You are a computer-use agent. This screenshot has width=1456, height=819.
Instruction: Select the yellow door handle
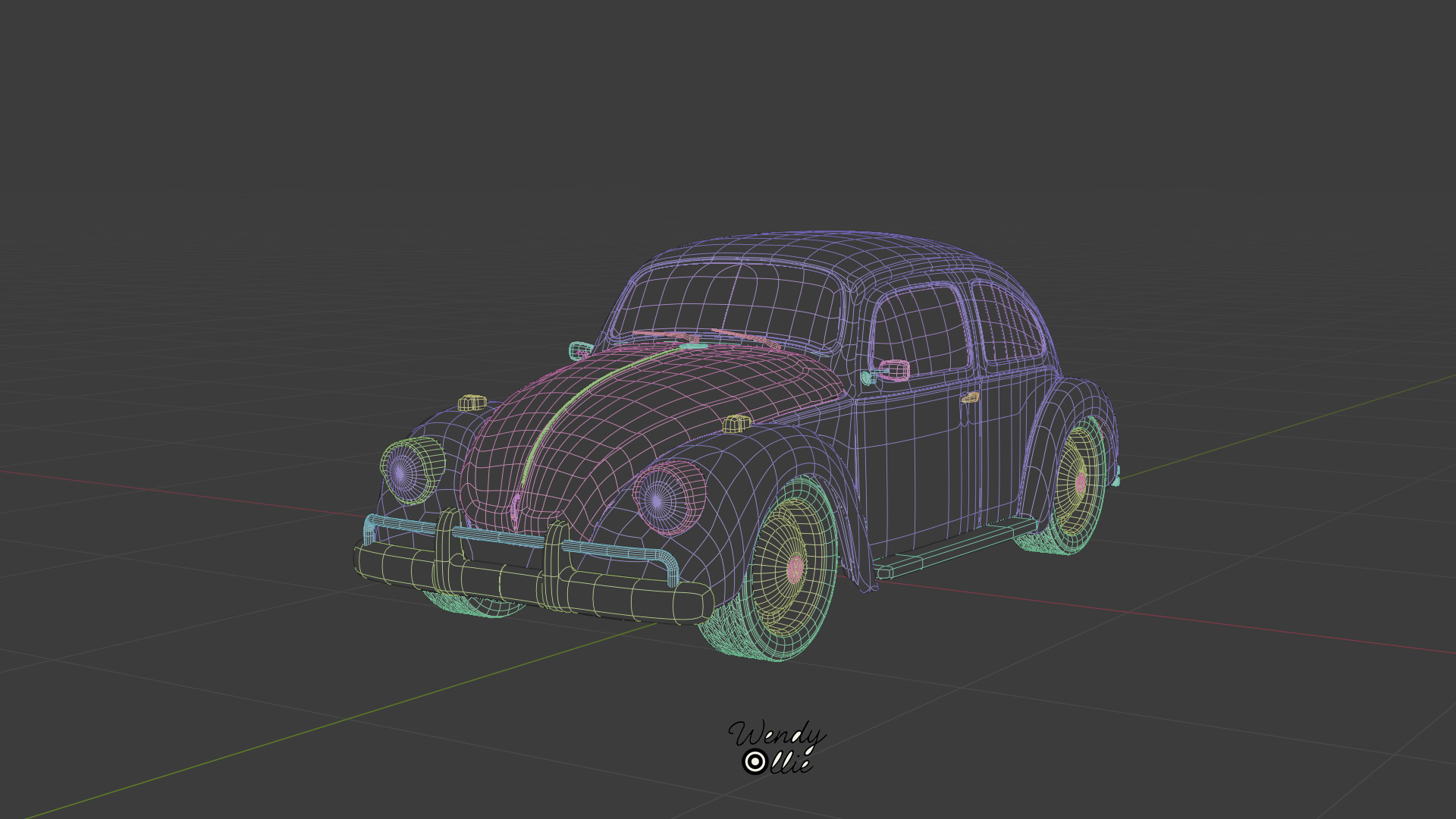[x=971, y=397]
